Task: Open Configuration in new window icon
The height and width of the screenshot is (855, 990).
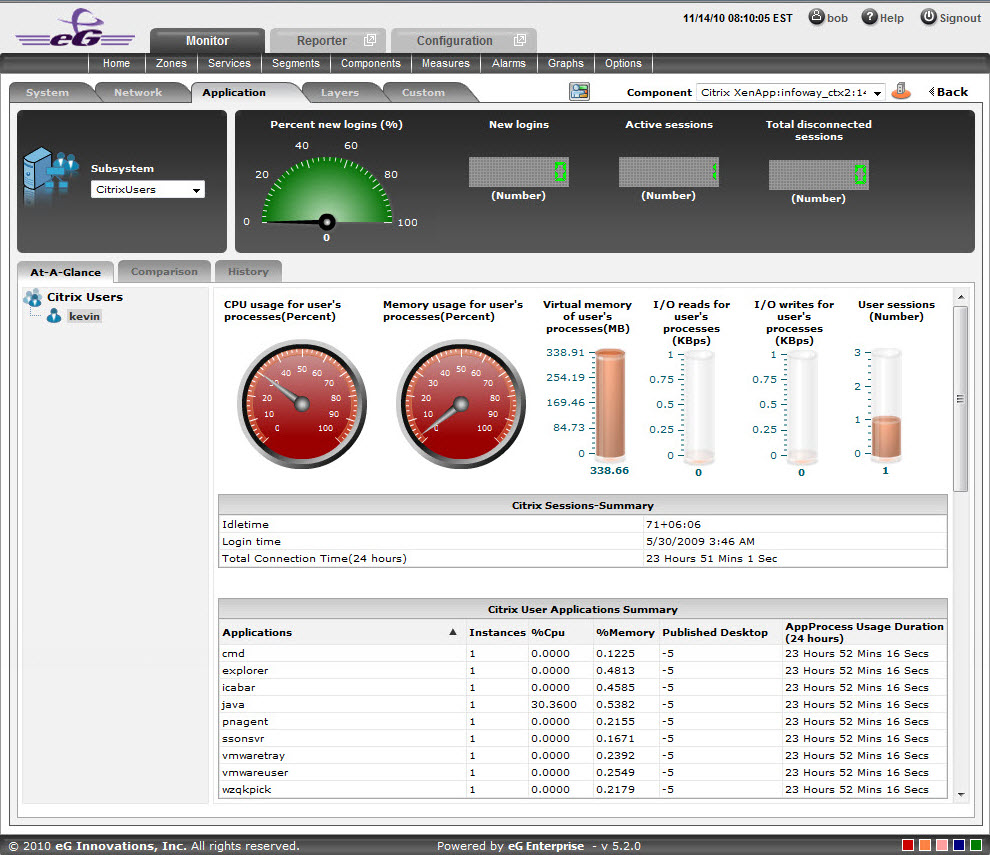Action: tap(520, 40)
